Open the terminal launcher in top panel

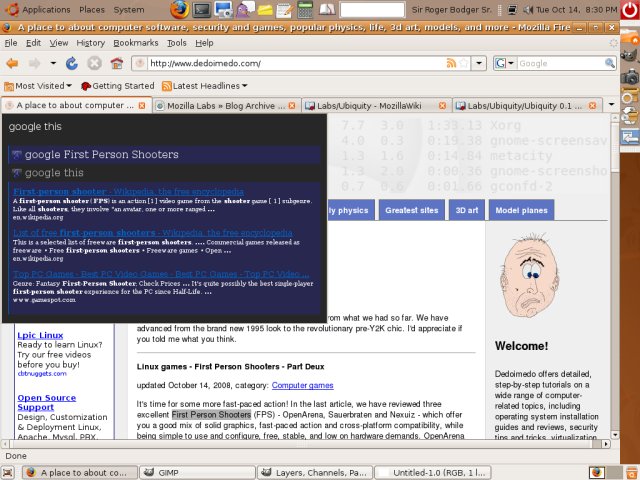coord(202,10)
